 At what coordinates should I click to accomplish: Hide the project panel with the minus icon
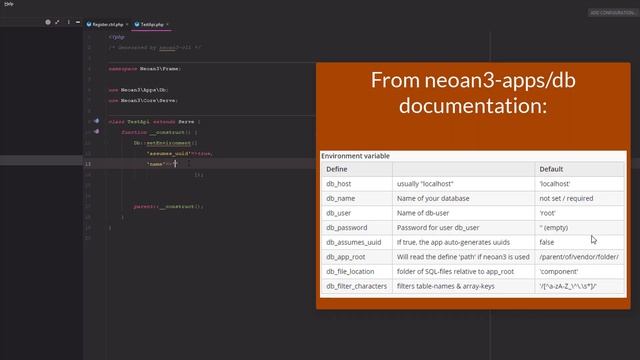coord(78,22)
